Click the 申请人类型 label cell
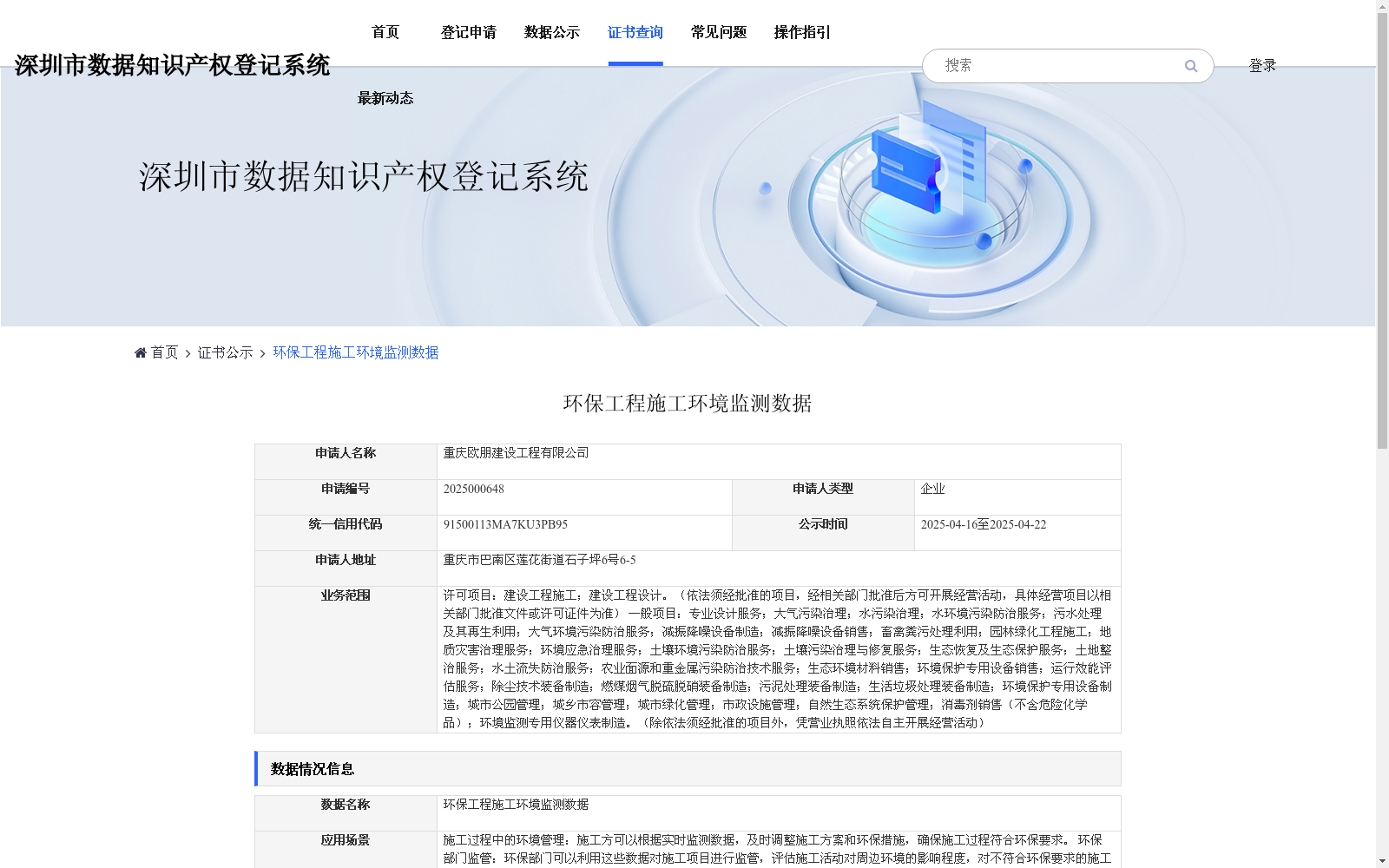 (823, 497)
